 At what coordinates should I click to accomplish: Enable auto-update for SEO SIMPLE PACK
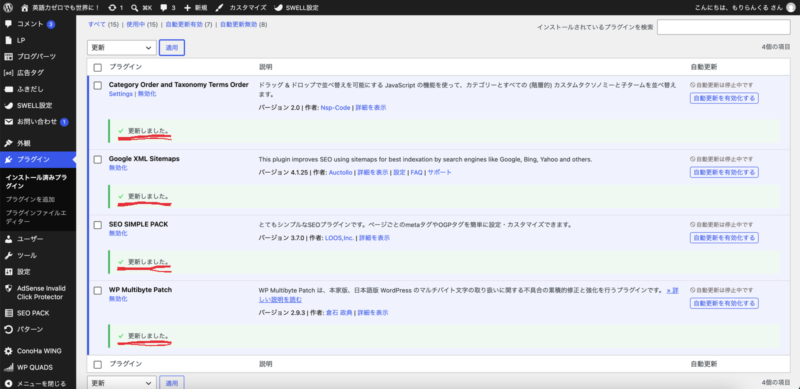[724, 237]
